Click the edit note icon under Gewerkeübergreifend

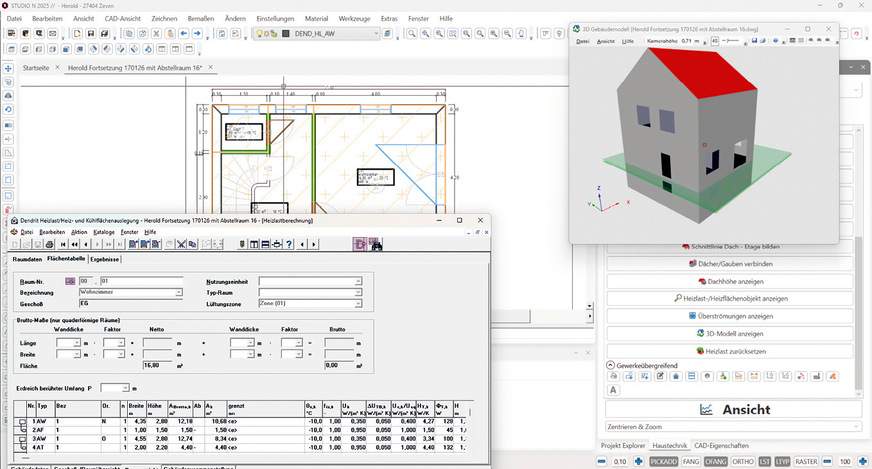click(x=660, y=377)
